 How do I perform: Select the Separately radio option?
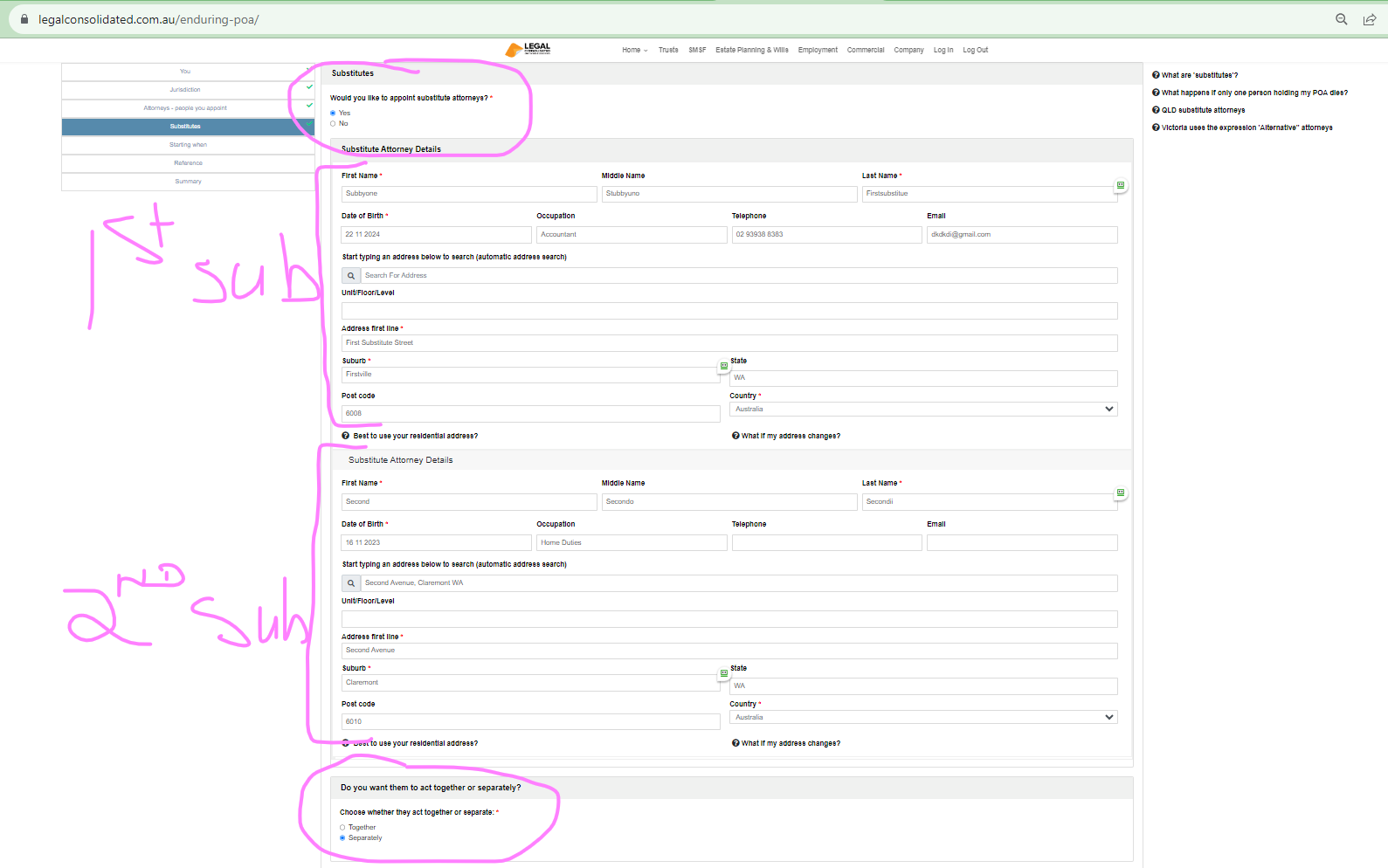click(x=342, y=837)
